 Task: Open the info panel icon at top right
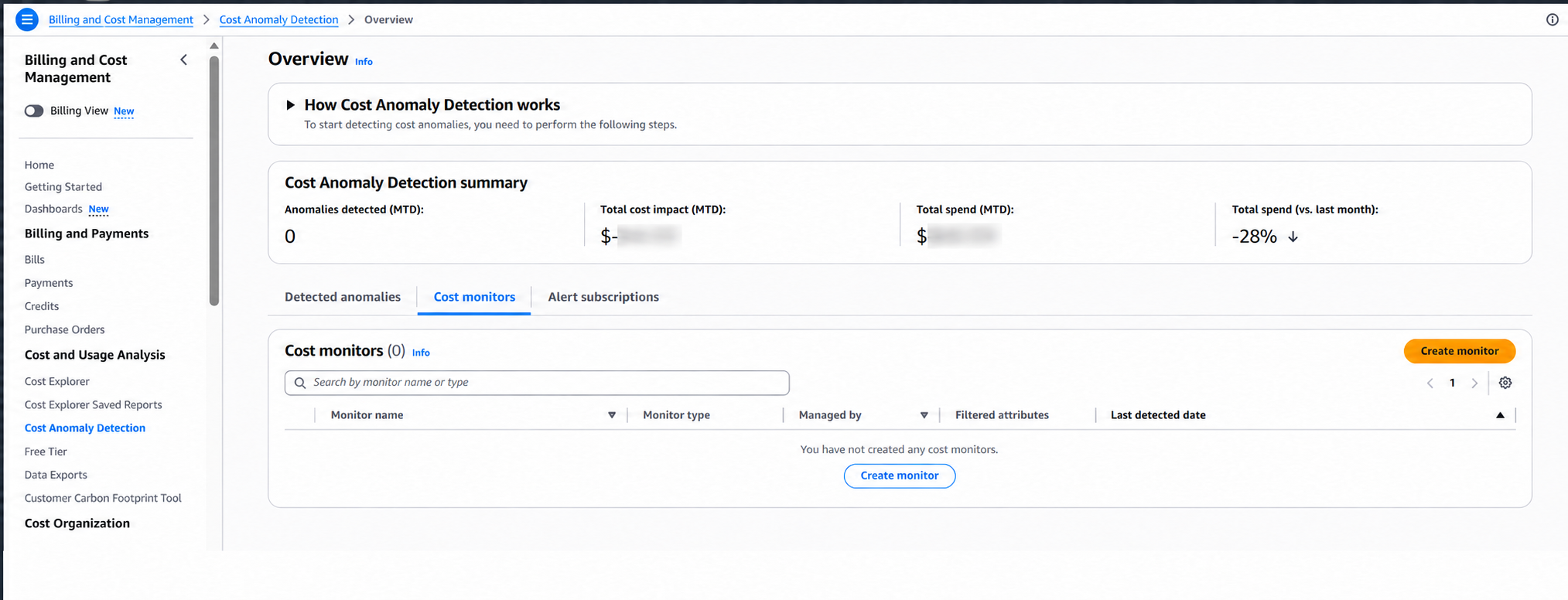click(1552, 20)
